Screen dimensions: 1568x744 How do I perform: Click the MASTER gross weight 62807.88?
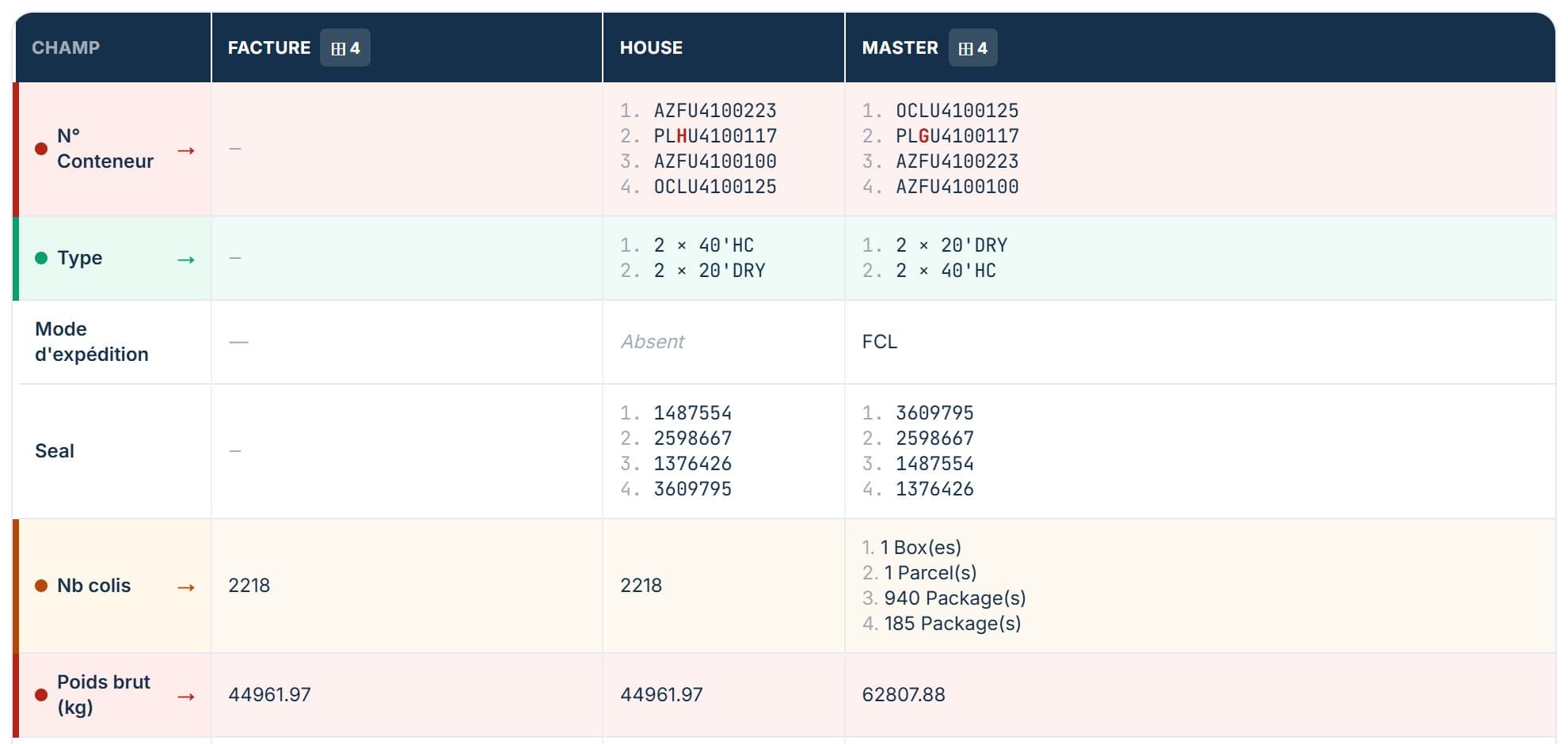tap(904, 695)
